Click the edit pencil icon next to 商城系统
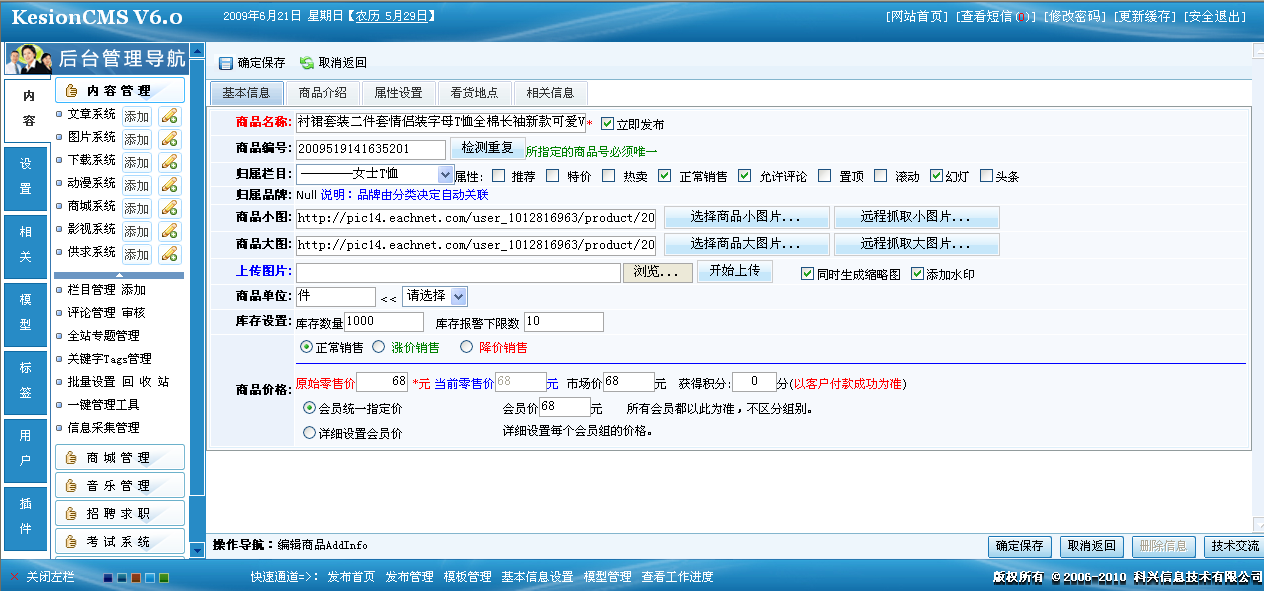Viewport: 1264px width, 591px height. click(x=170, y=207)
